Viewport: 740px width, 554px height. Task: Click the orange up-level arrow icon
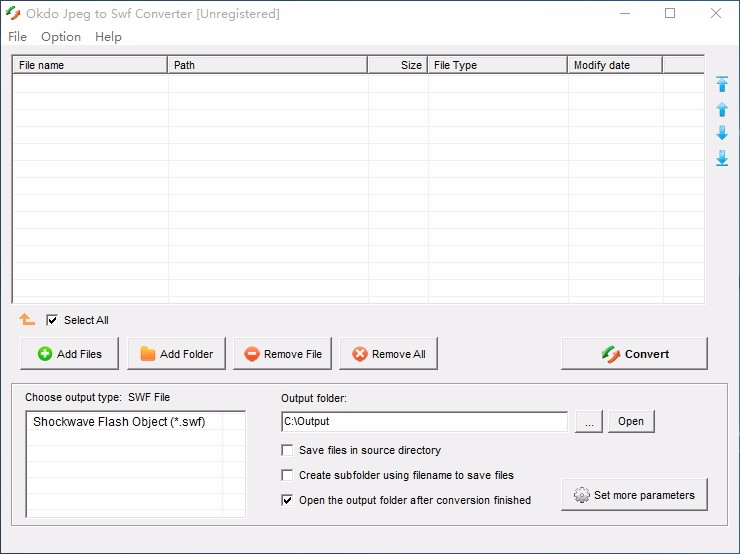(27, 320)
